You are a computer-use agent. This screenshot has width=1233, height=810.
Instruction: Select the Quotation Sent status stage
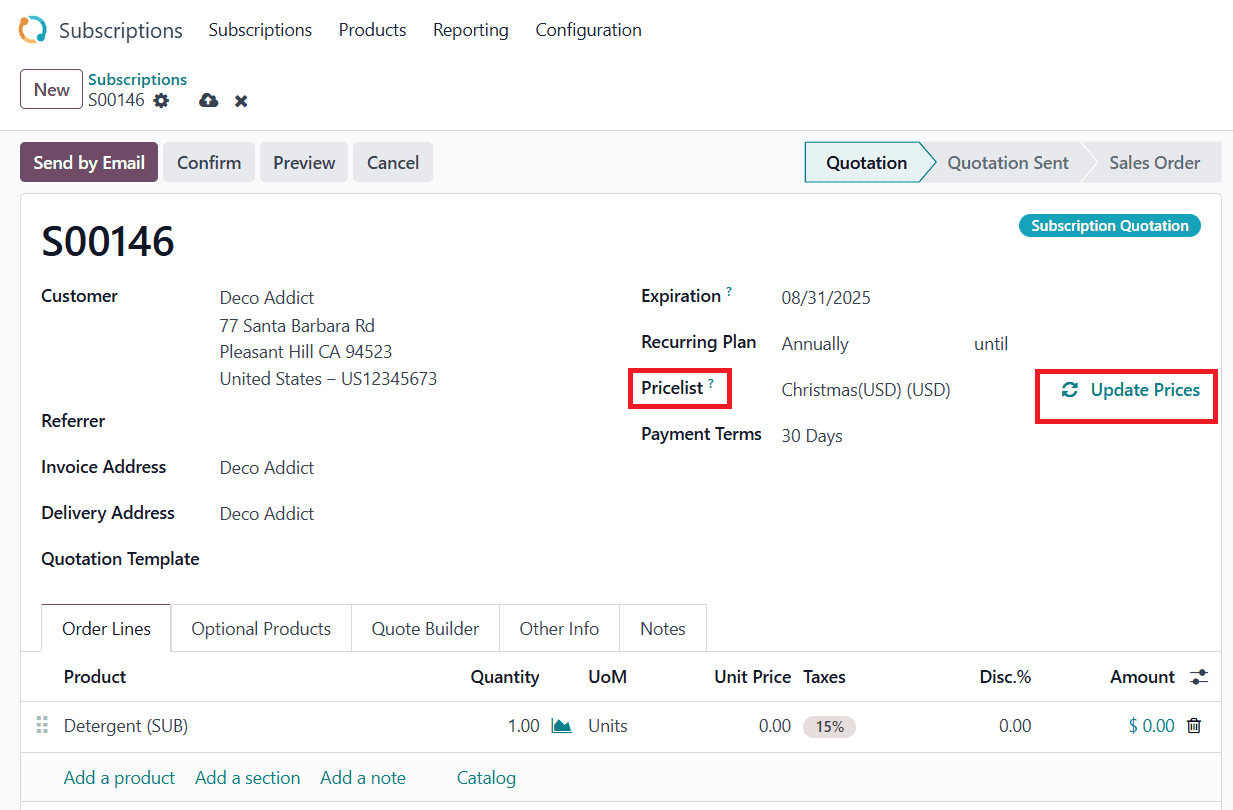[1008, 162]
